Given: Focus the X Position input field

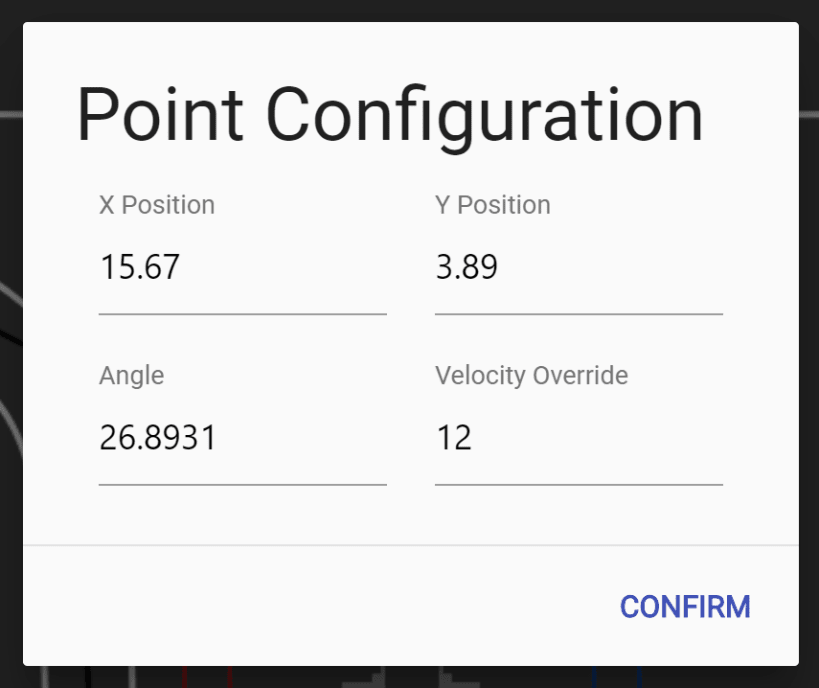Looking at the screenshot, I should click(242, 267).
